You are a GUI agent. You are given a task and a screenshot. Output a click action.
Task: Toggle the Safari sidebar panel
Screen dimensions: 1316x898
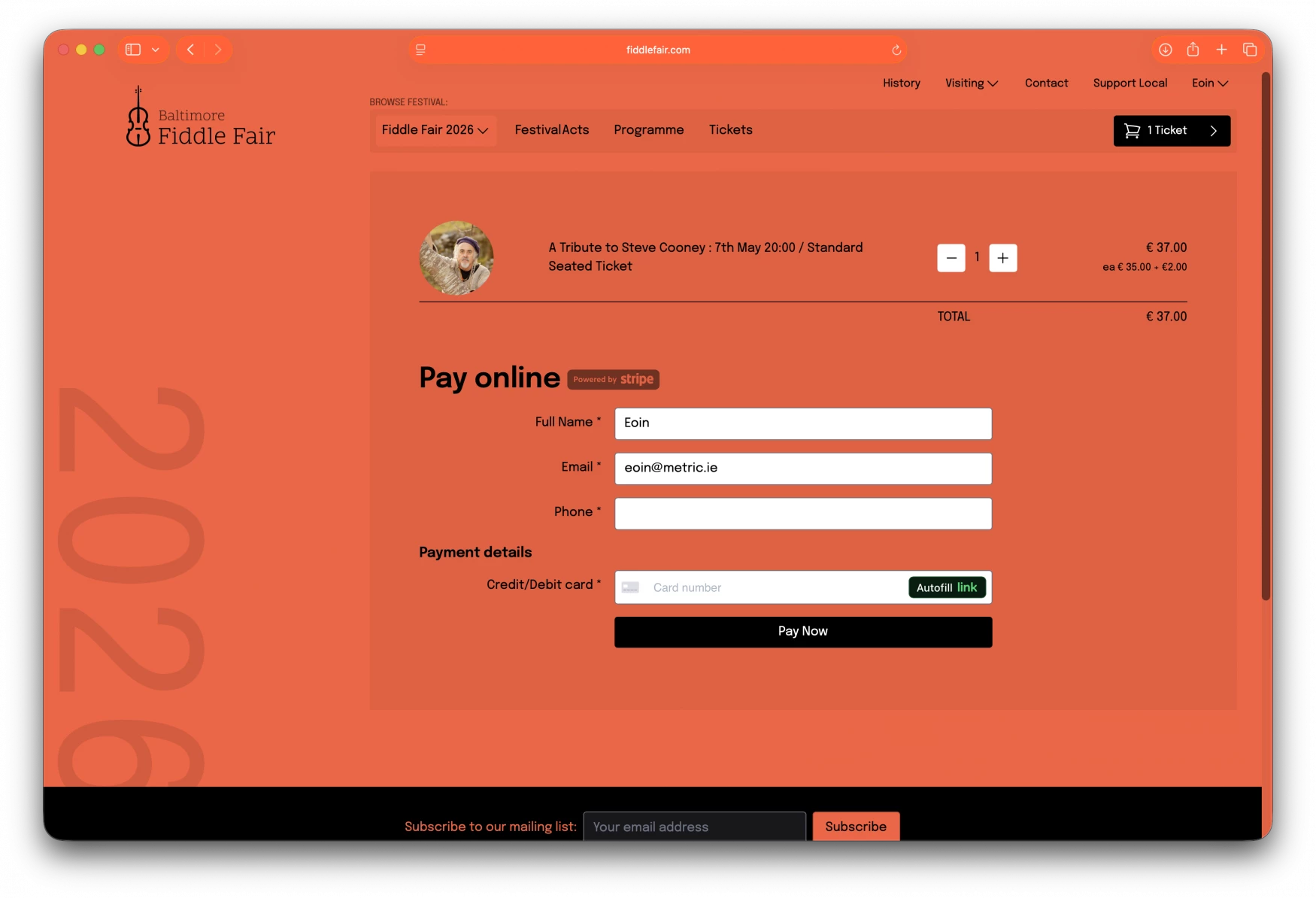coord(132,50)
